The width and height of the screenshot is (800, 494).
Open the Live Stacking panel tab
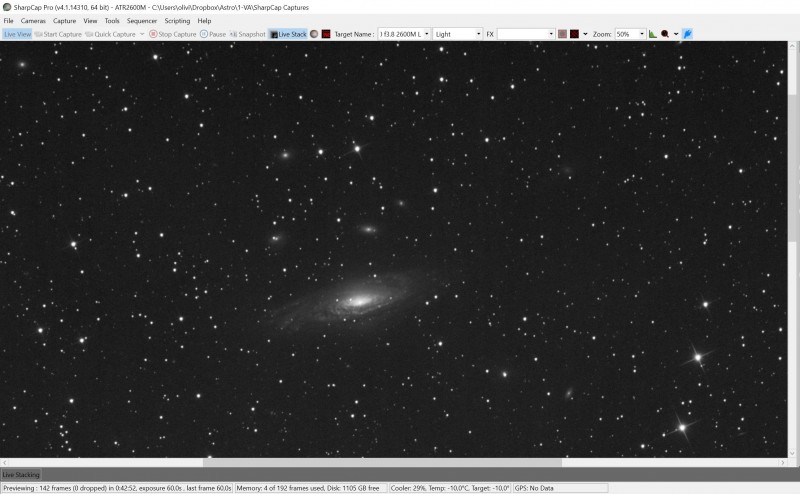click(21, 475)
